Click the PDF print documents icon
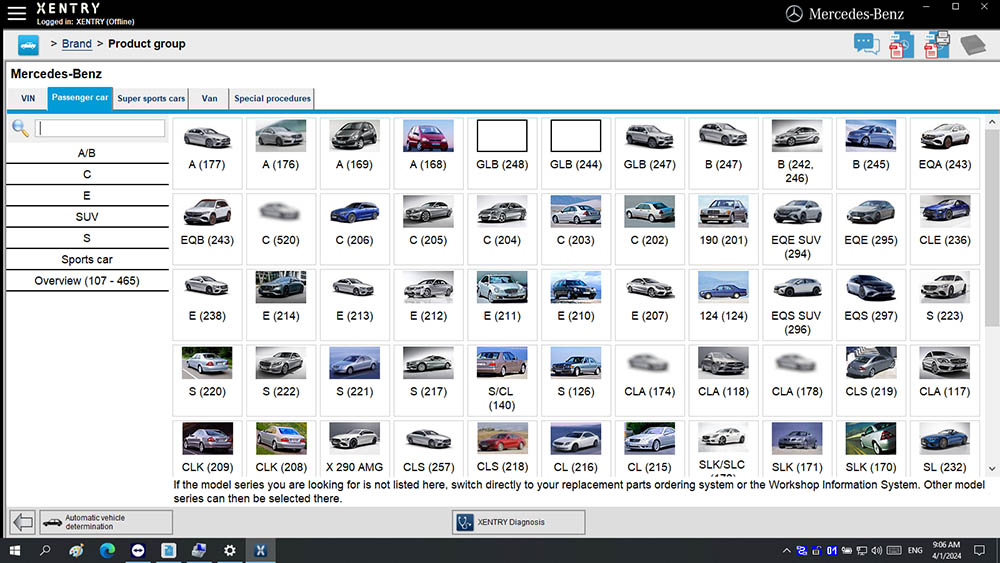 pos(937,45)
